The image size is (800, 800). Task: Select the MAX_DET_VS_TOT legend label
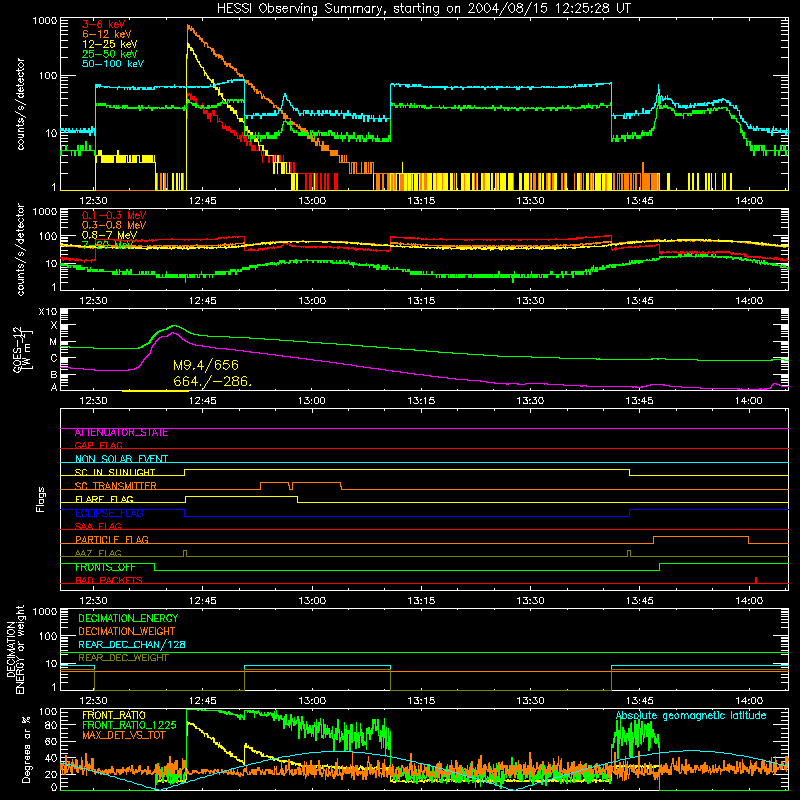point(123,735)
